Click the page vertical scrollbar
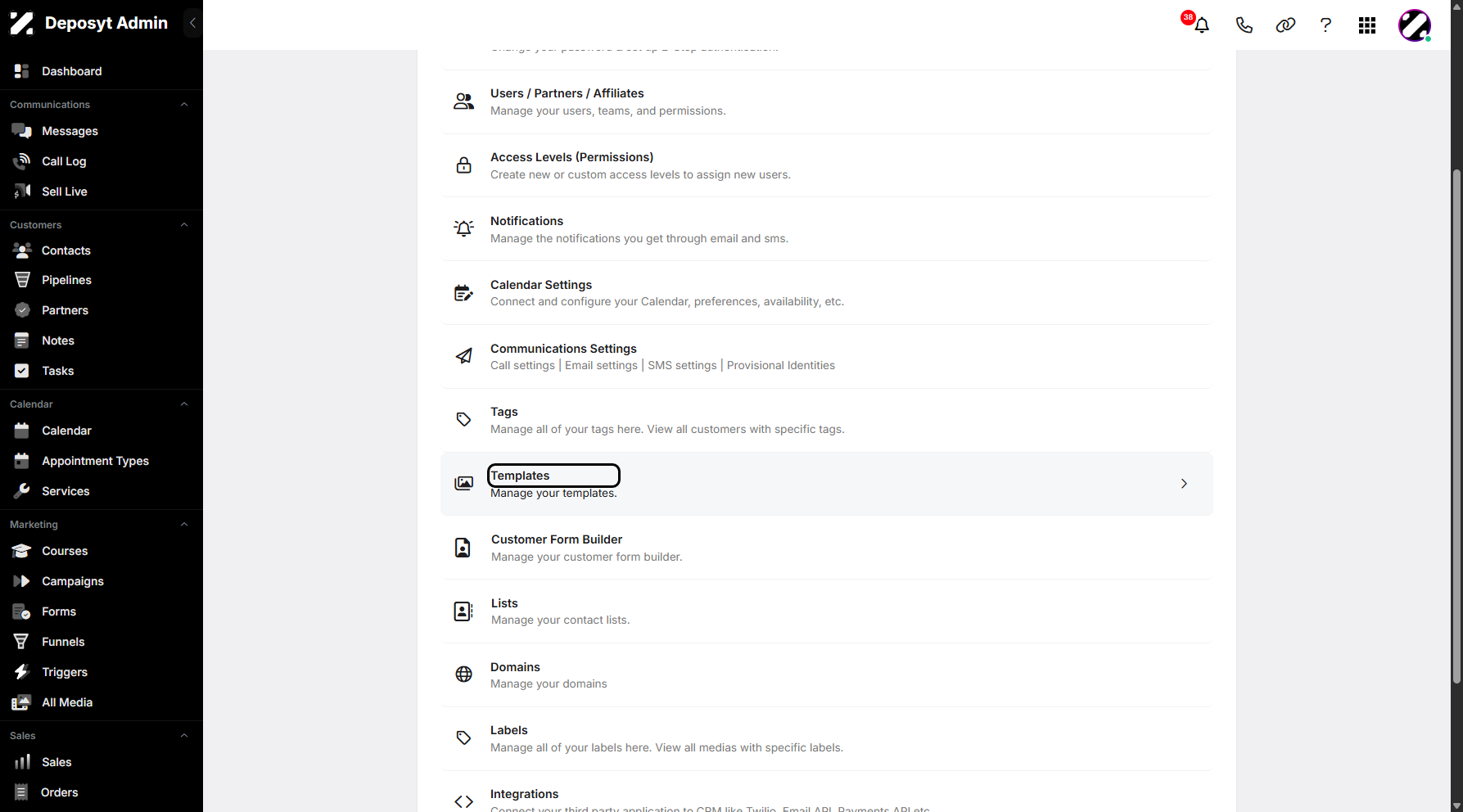Screen dimensions: 1463x812 click(1456, 426)
